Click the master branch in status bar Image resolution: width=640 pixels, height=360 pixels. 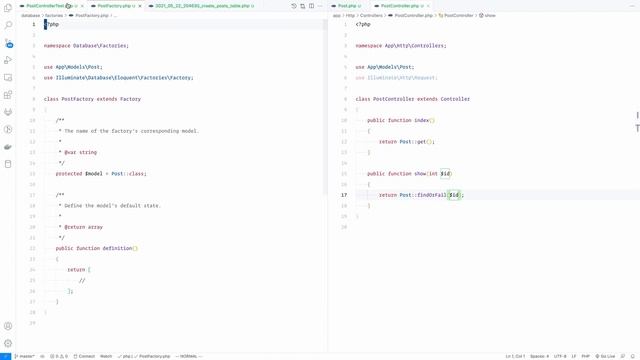coord(24,356)
